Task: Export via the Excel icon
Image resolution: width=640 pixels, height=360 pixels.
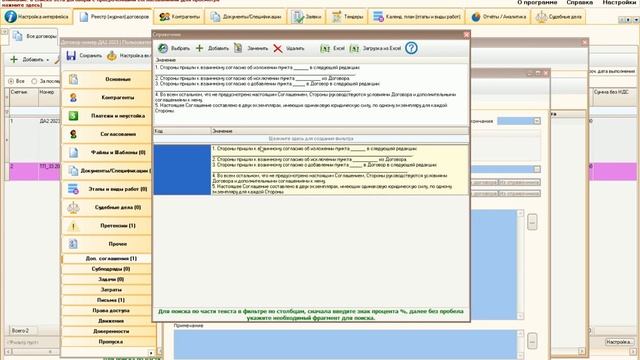Action: [x=325, y=49]
